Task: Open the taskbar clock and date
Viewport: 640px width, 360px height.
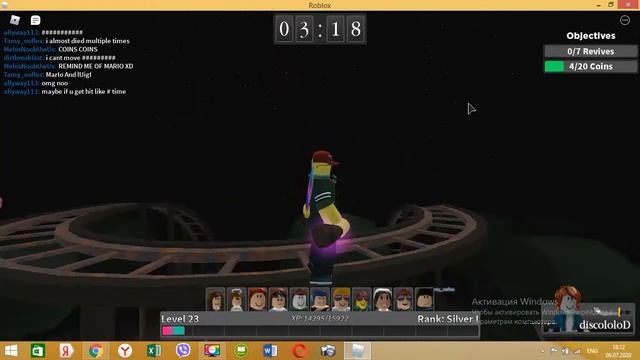Action: [x=618, y=351]
